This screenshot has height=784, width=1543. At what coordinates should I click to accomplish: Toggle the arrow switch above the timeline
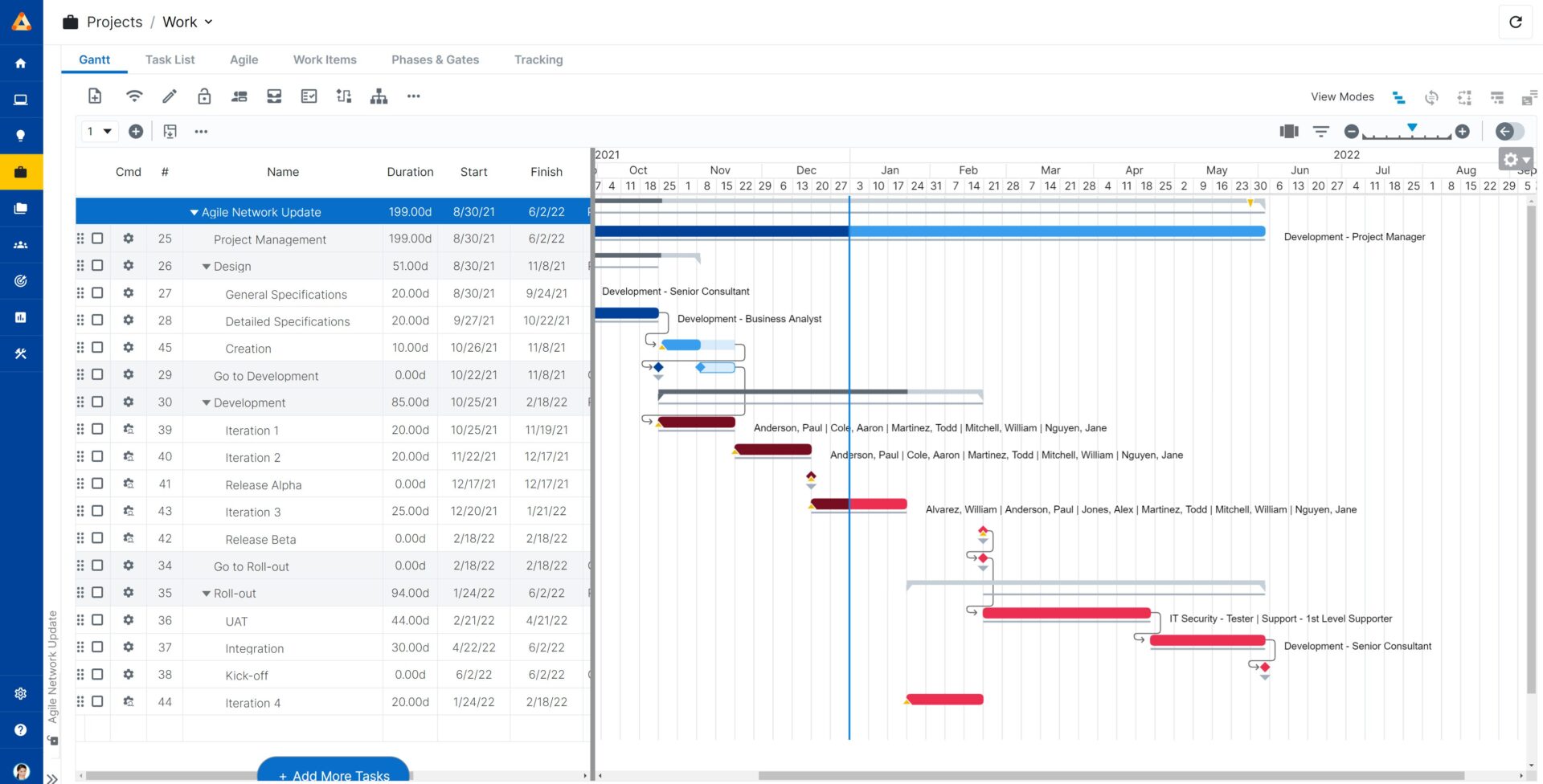(1508, 132)
